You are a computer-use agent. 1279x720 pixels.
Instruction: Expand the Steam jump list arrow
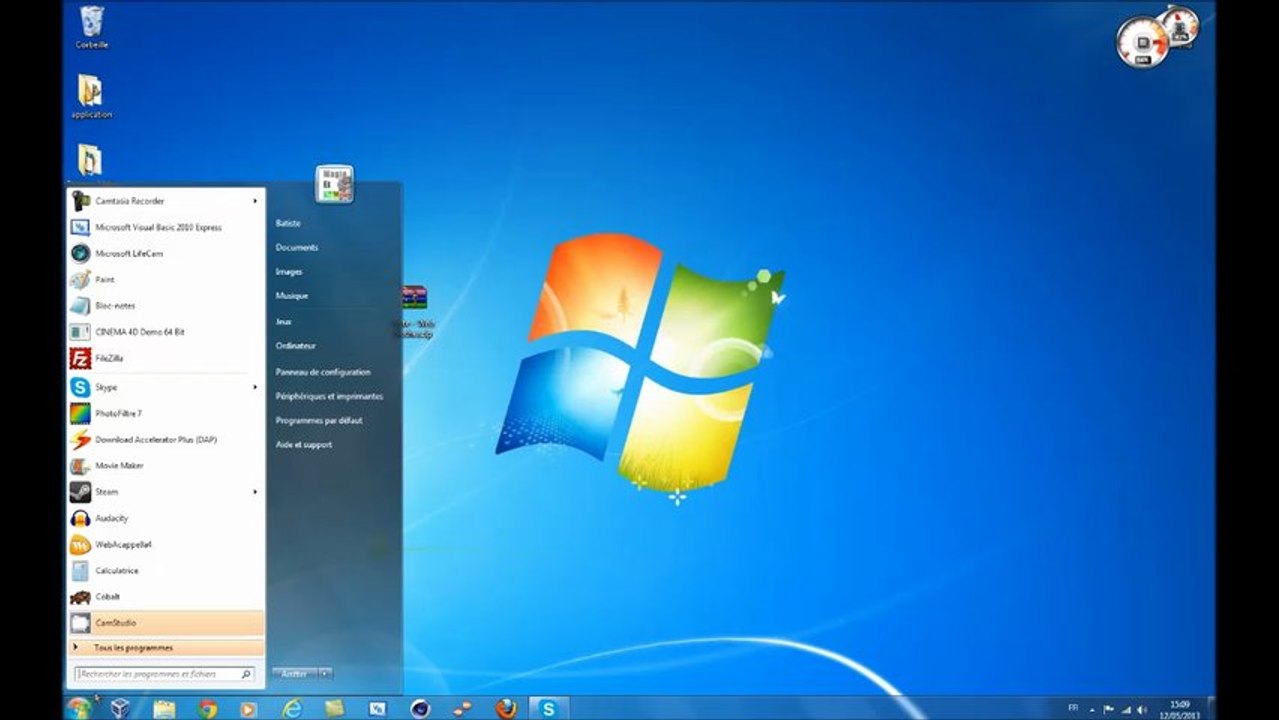(255, 492)
